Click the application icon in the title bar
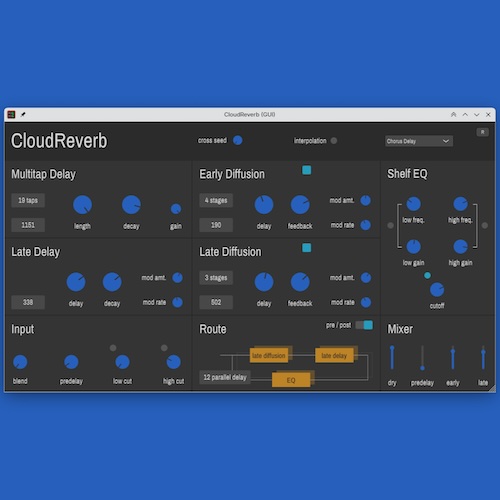The width and height of the screenshot is (500, 500). (x=11, y=115)
